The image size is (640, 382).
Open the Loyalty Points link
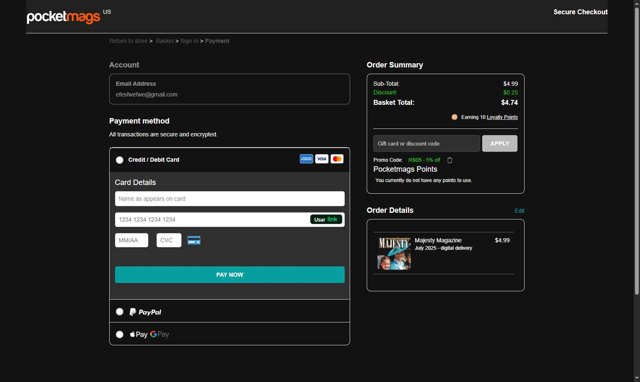click(502, 117)
